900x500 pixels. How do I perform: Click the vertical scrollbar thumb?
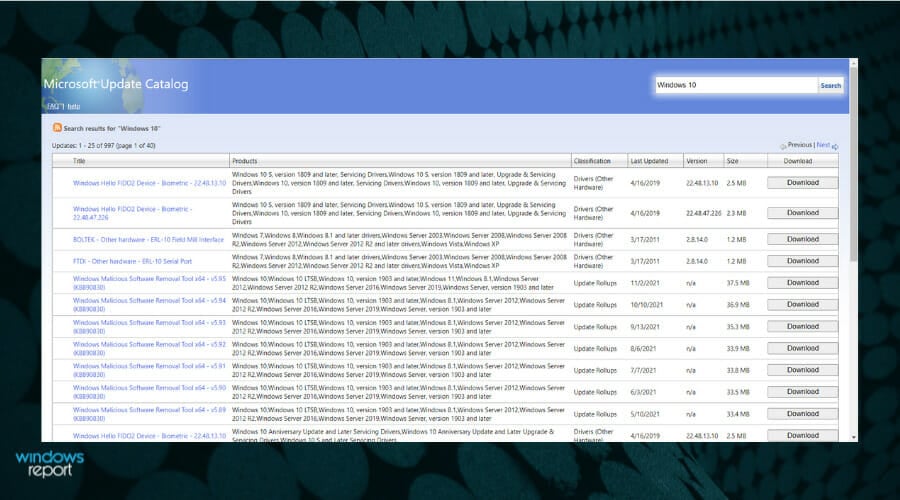click(854, 164)
